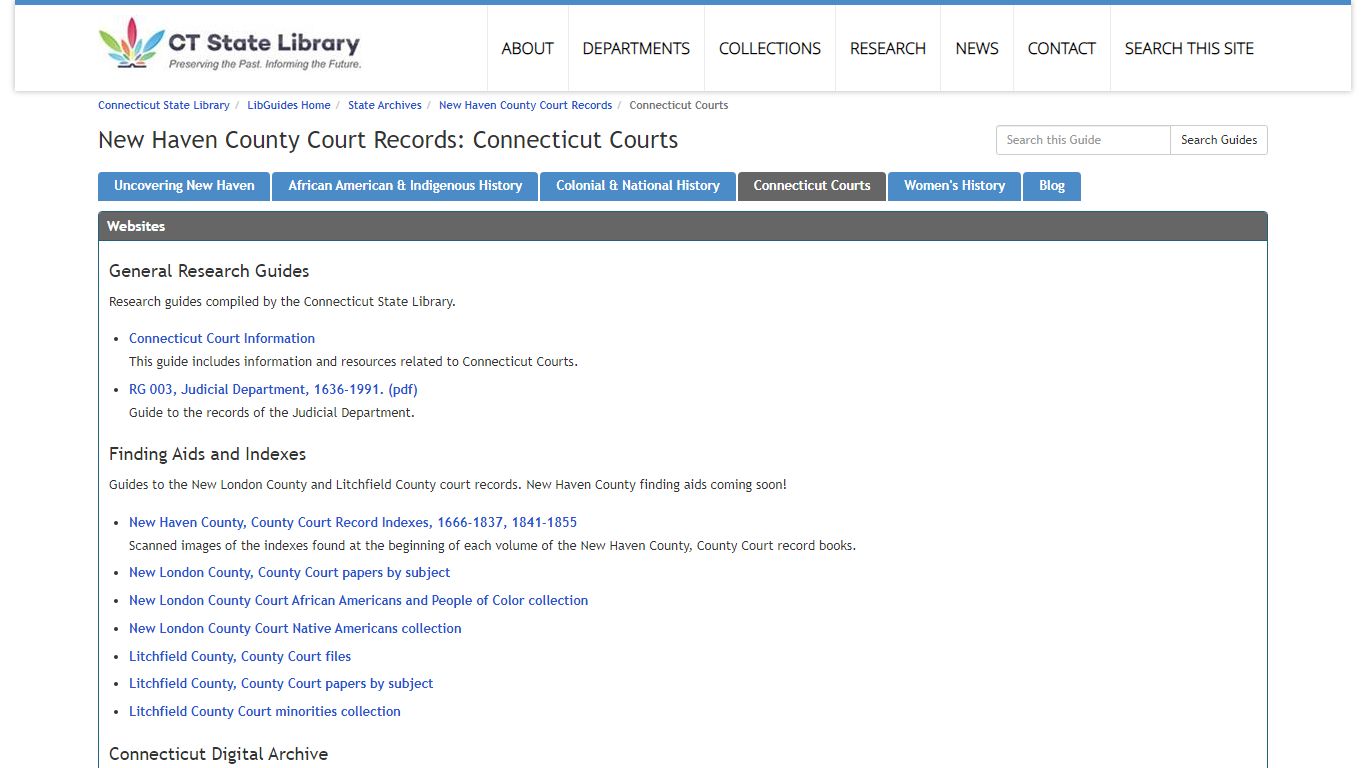Click the Search Guides button
This screenshot has height=768, width=1366.
point(1219,140)
